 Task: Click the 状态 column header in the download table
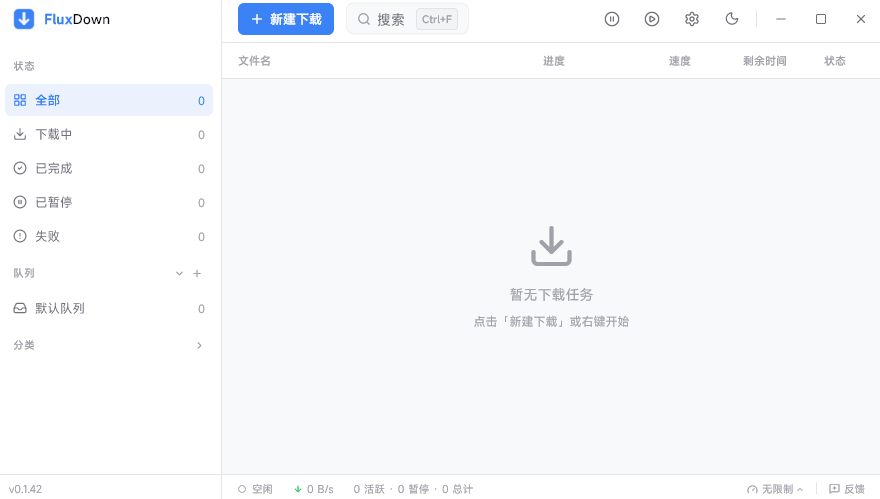tap(835, 61)
